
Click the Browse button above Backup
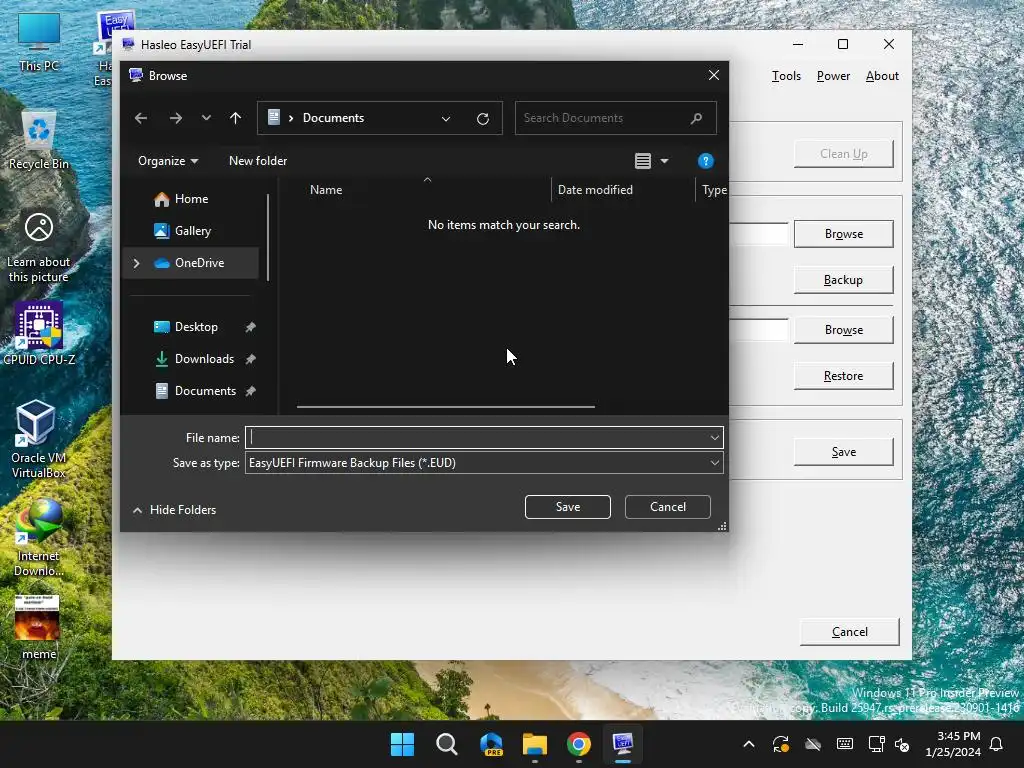tap(843, 234)
